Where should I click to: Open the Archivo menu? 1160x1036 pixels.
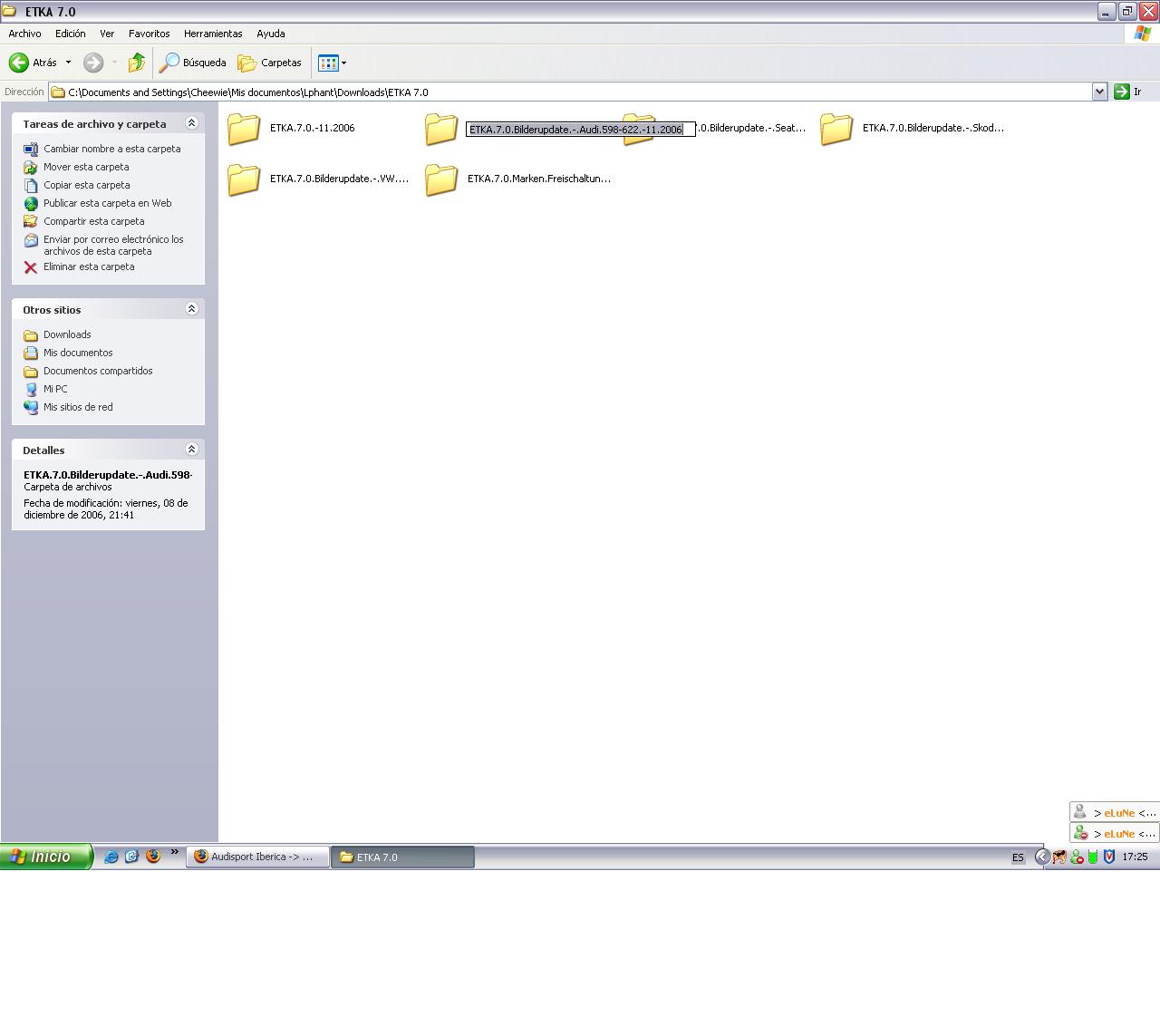click(x=24, y=34)
